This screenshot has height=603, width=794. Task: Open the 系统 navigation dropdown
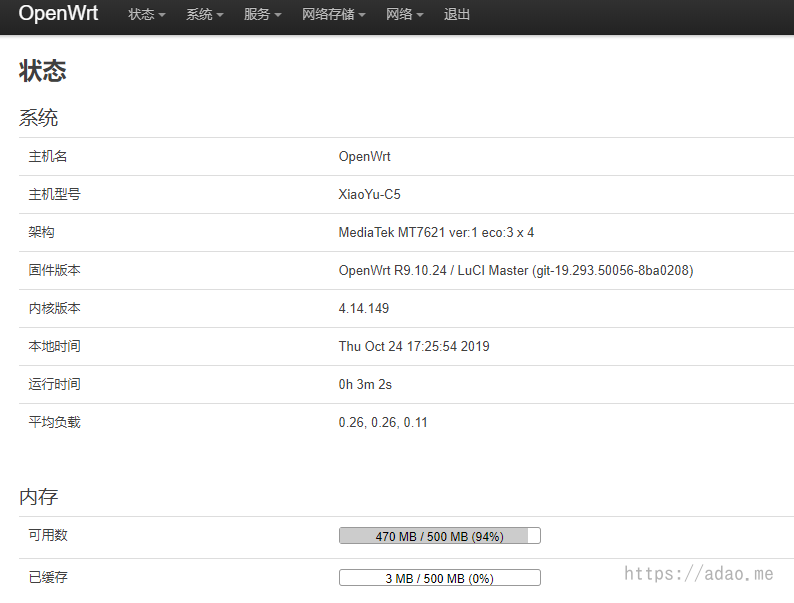pos(205,15)
